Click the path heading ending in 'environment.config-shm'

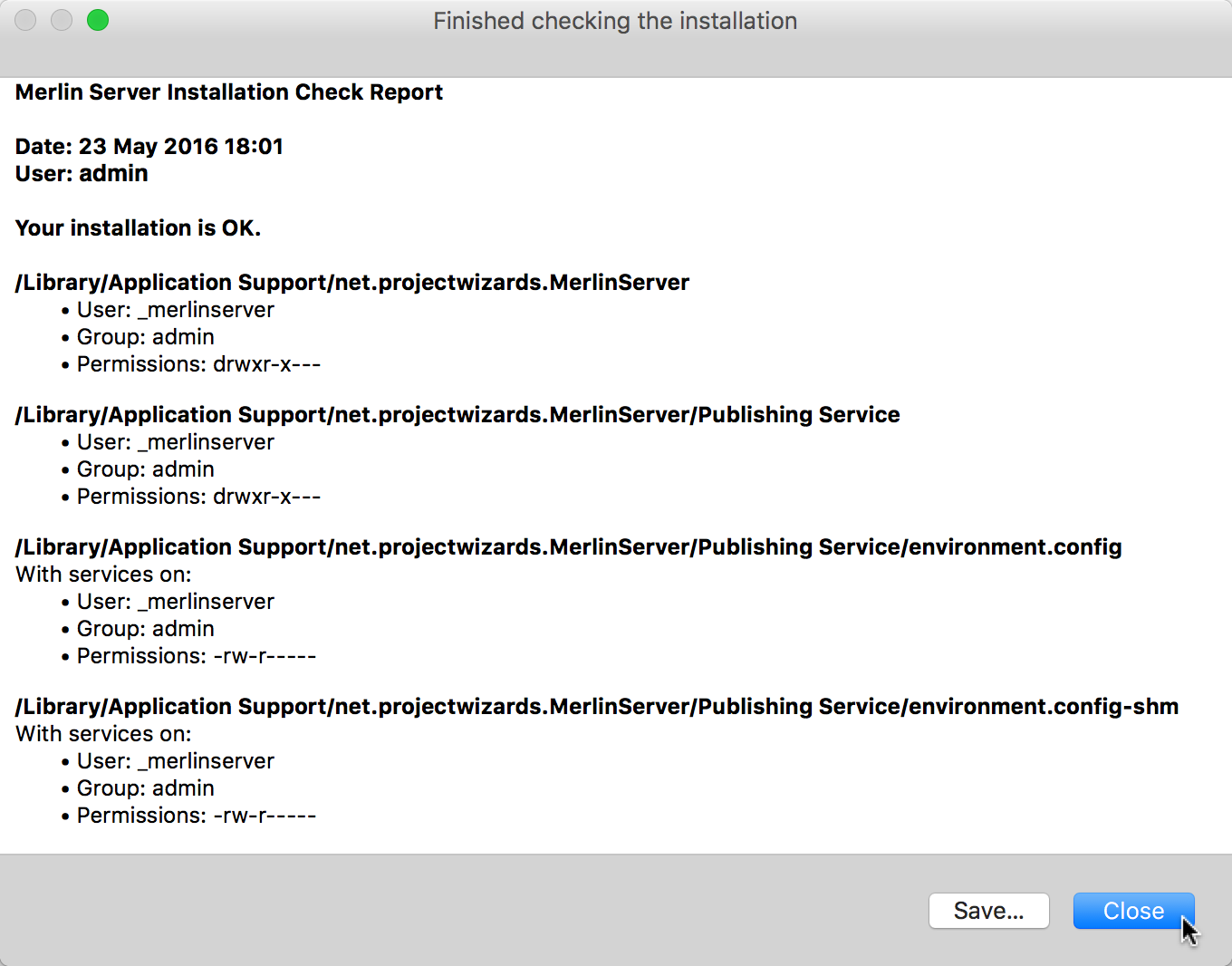tap(597, 707)
